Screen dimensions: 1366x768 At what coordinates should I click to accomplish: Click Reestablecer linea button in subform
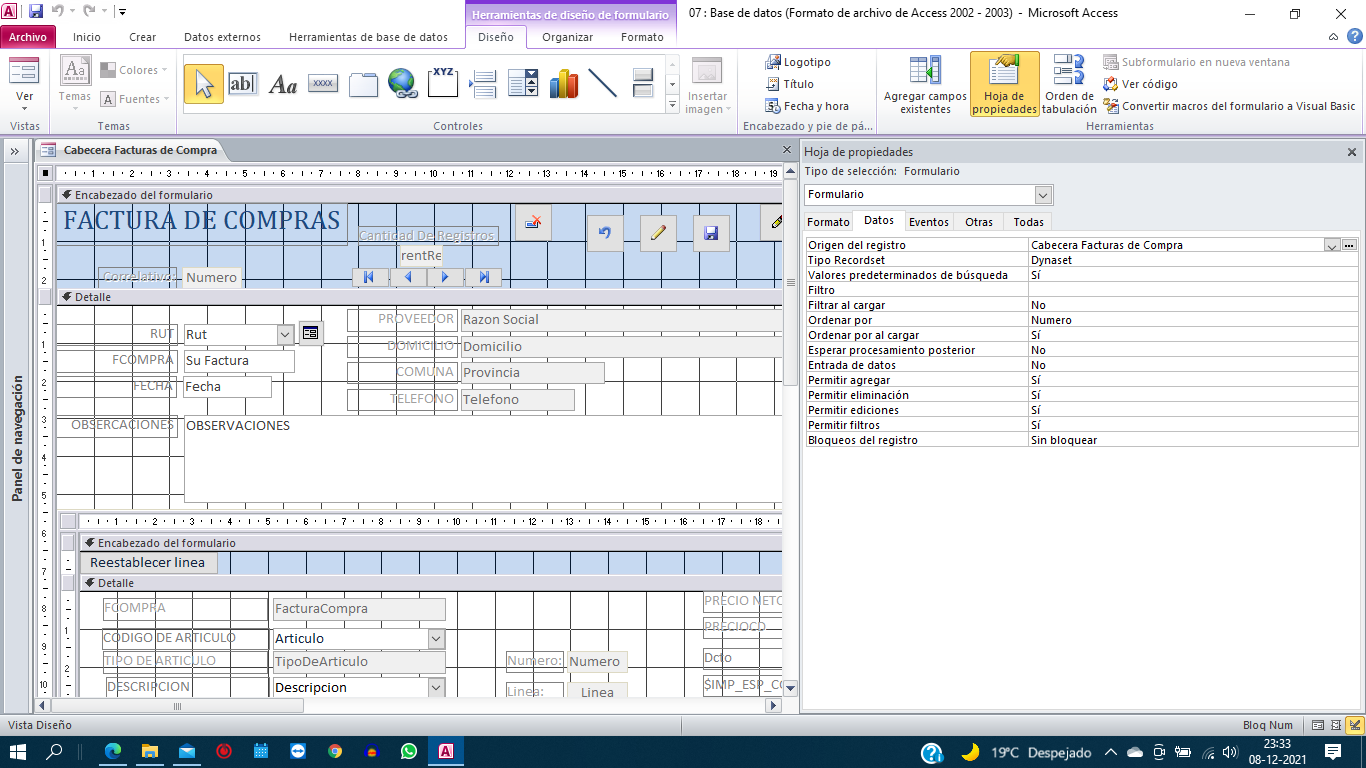(x=147, y=562)
